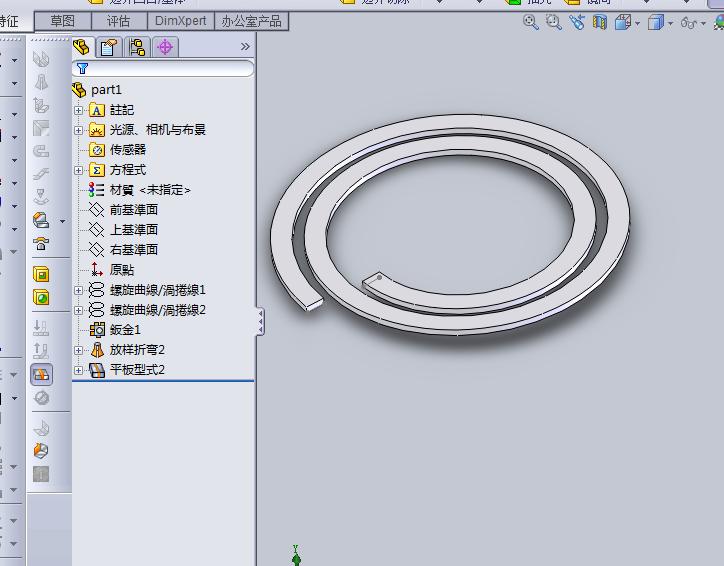Select the Lofted Bend tool icon
The image size is (724, 566).
click(x=41, y=82)
